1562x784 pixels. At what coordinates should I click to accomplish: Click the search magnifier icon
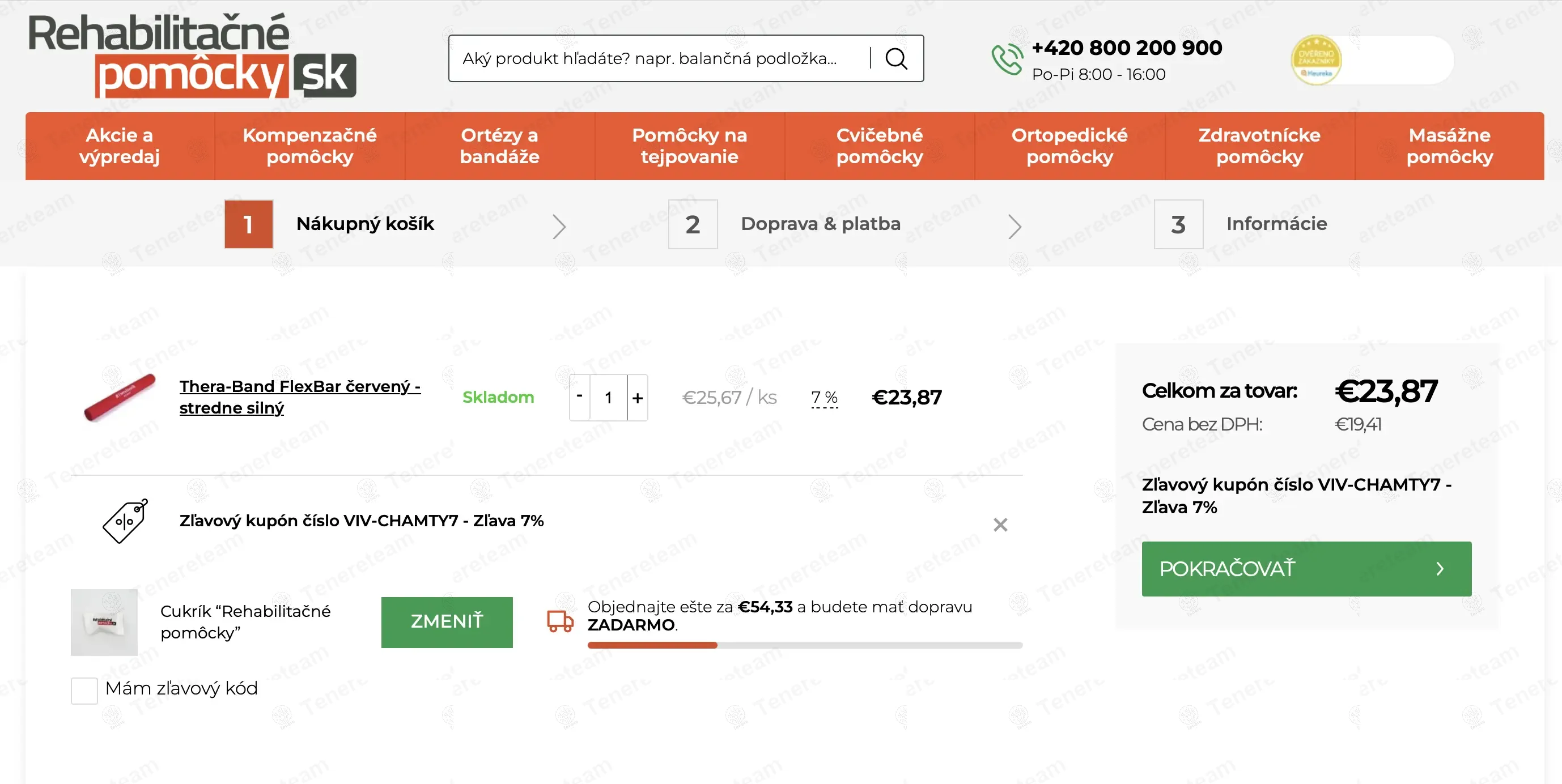tap(896, 59)
